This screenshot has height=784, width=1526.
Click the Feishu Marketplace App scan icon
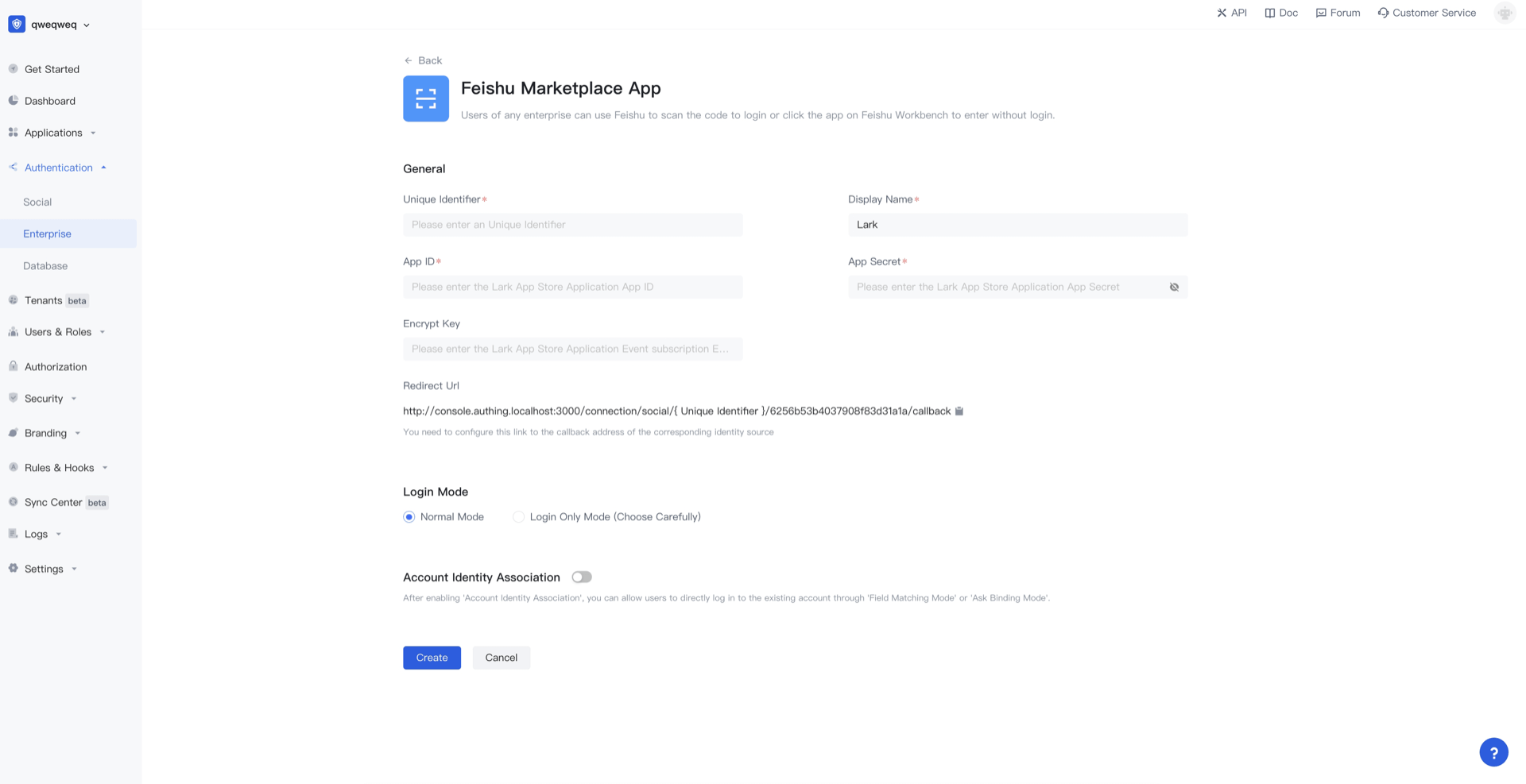(x=426, y=98)
